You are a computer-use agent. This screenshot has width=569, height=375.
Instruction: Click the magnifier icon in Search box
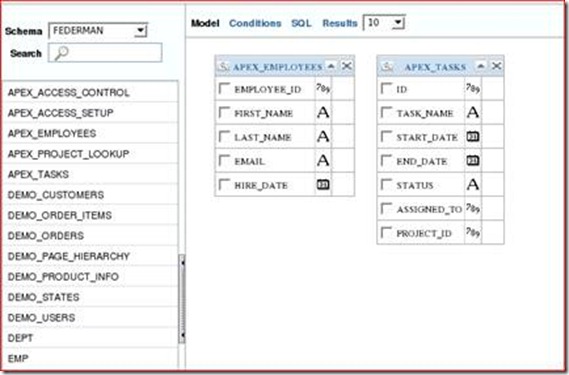[61, 53]
